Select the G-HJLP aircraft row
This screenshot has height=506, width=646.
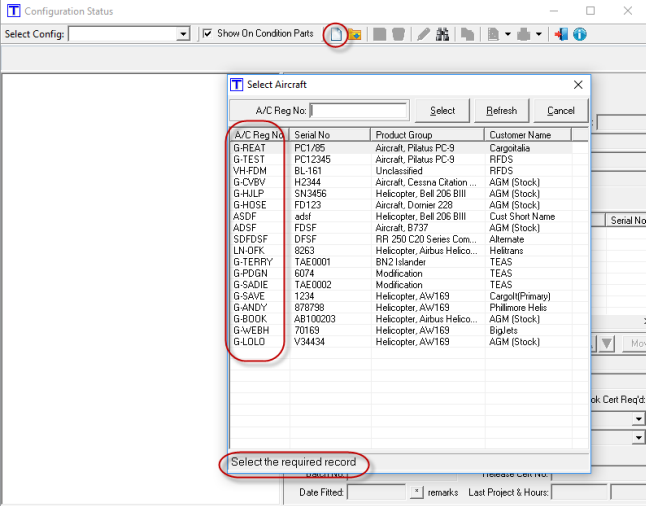tap(401, 194)
